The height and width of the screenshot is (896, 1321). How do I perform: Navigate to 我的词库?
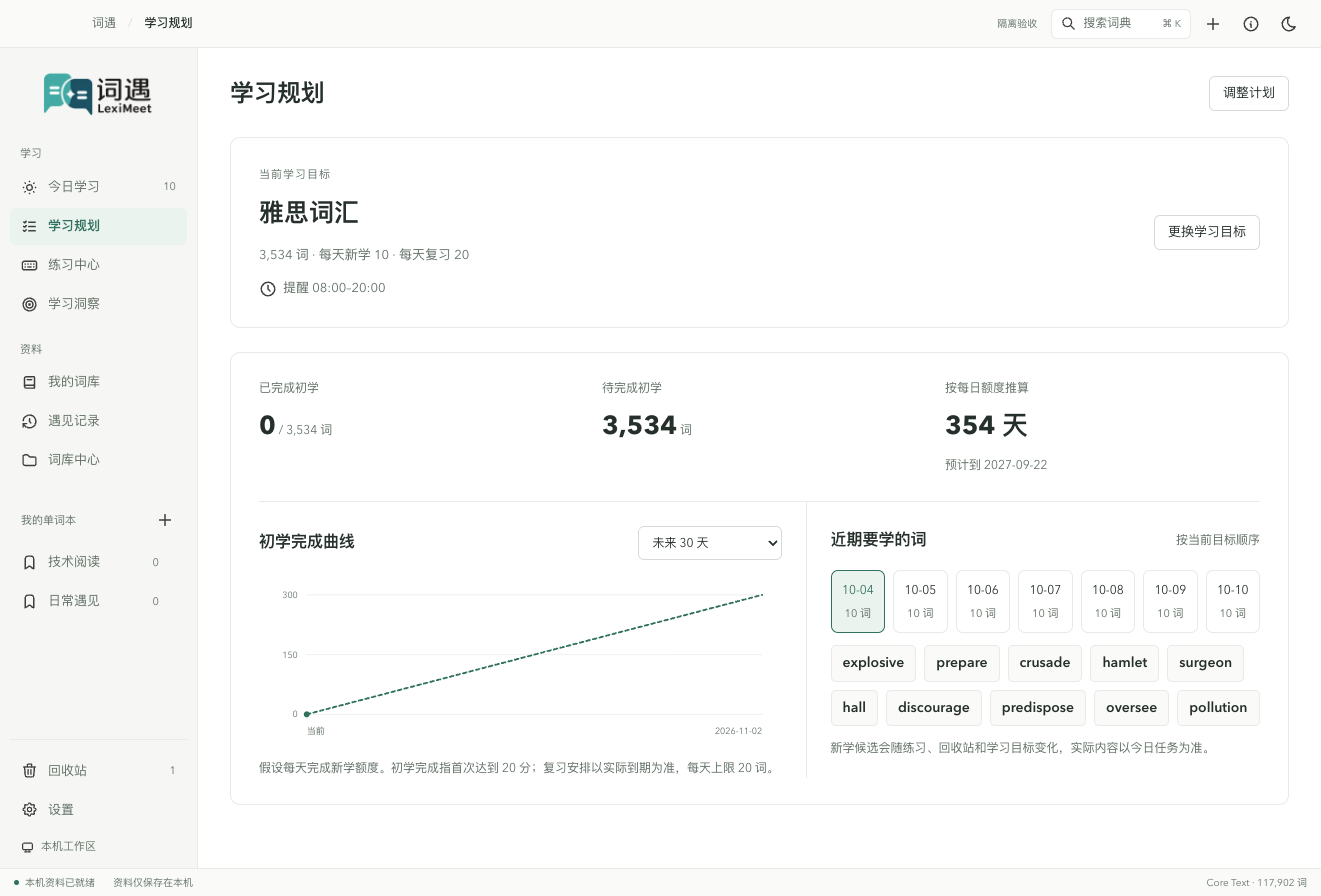pyautogui.click(x=98, y=382)
